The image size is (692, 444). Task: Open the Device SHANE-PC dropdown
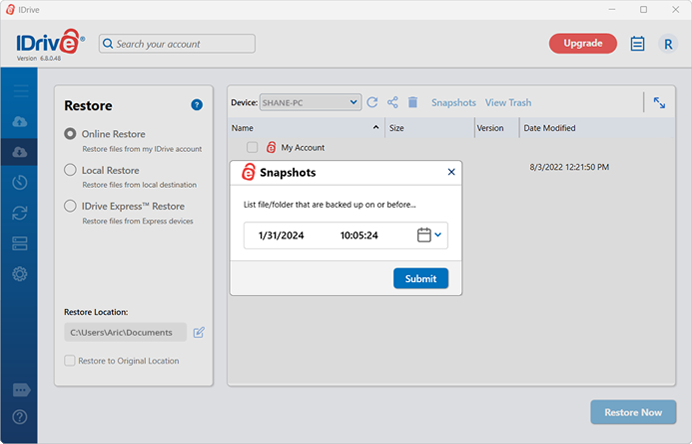(x=310, y=102)
